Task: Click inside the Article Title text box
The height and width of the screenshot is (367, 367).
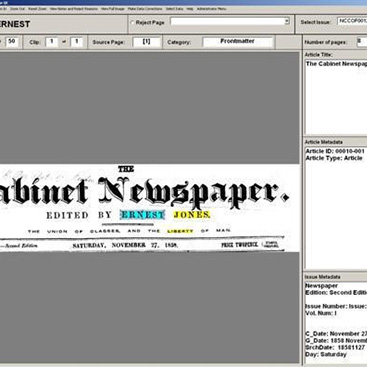Action: pos(336,97)
